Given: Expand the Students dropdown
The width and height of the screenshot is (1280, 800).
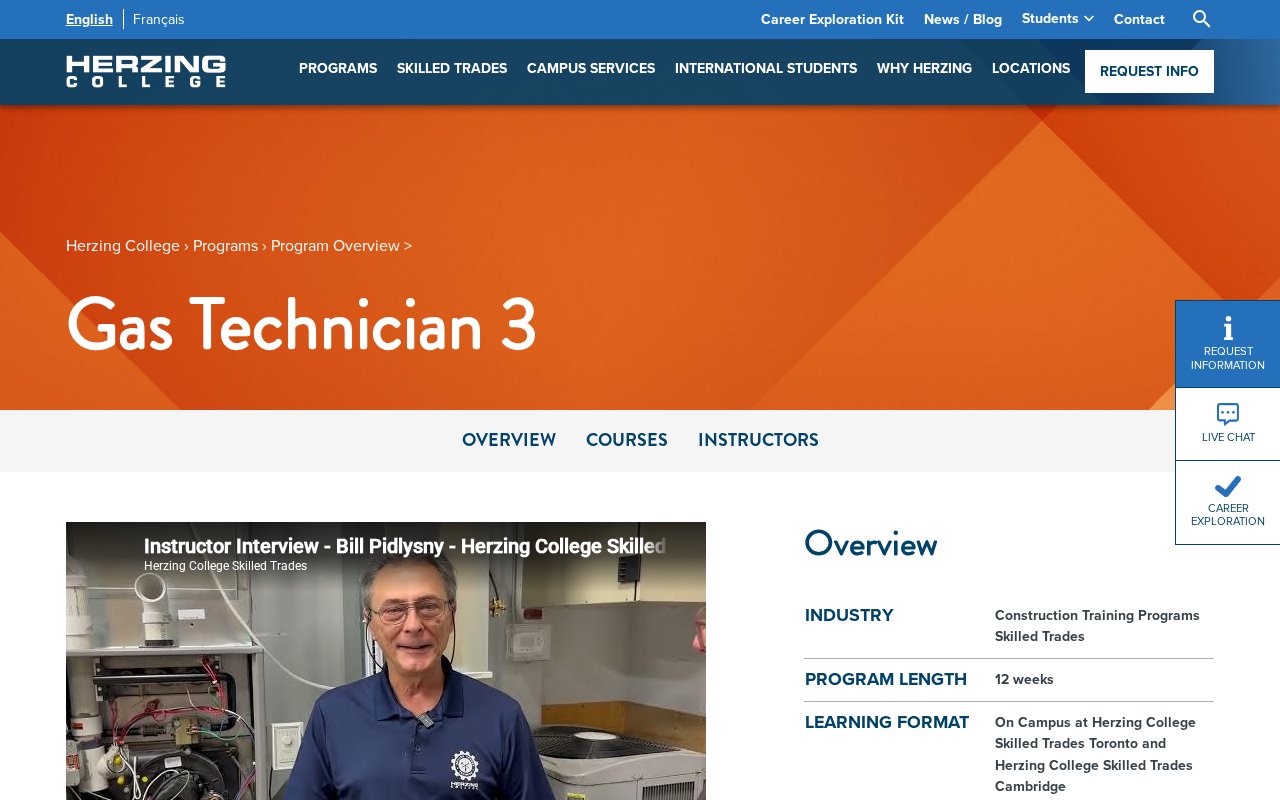Looking at the screenshot, I should pyautogui.click(x=1058, y=18).
